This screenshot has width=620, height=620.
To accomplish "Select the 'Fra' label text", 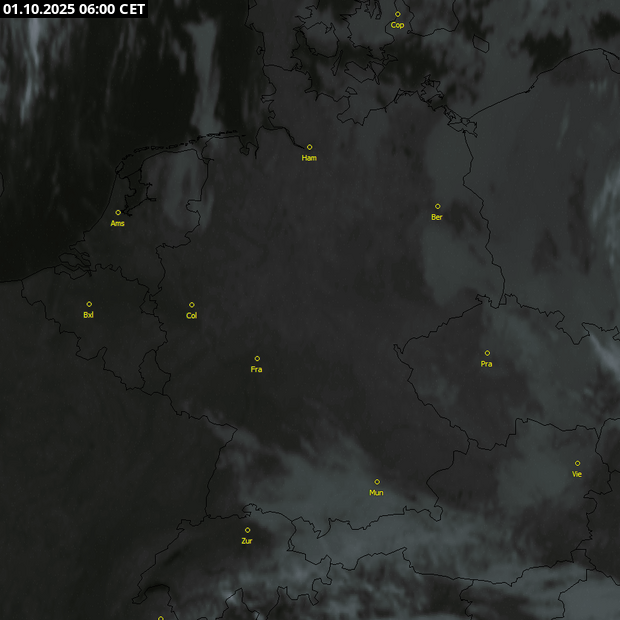I will pos(257,369).
